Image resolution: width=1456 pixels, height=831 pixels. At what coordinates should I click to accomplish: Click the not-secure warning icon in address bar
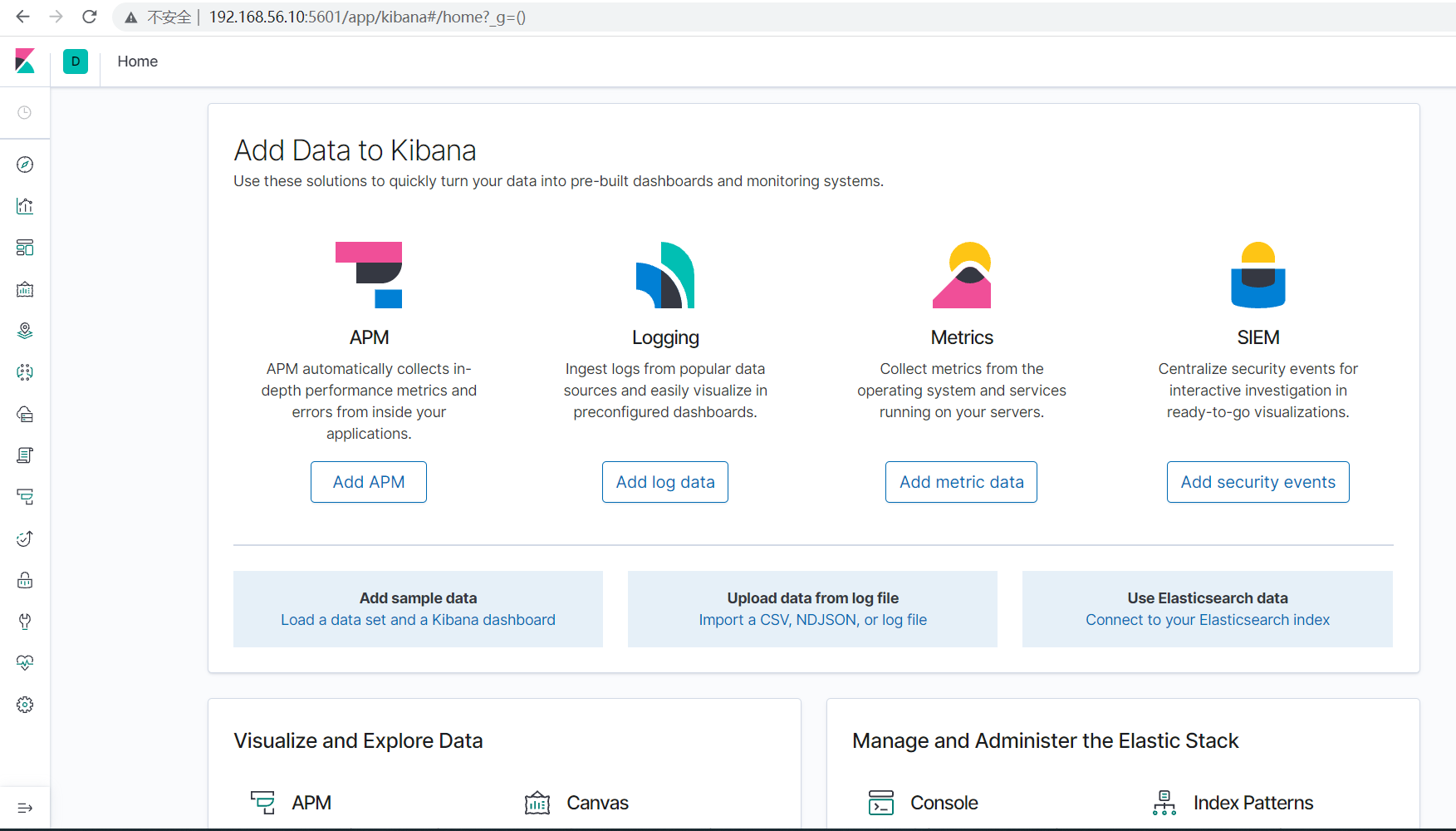131,17
